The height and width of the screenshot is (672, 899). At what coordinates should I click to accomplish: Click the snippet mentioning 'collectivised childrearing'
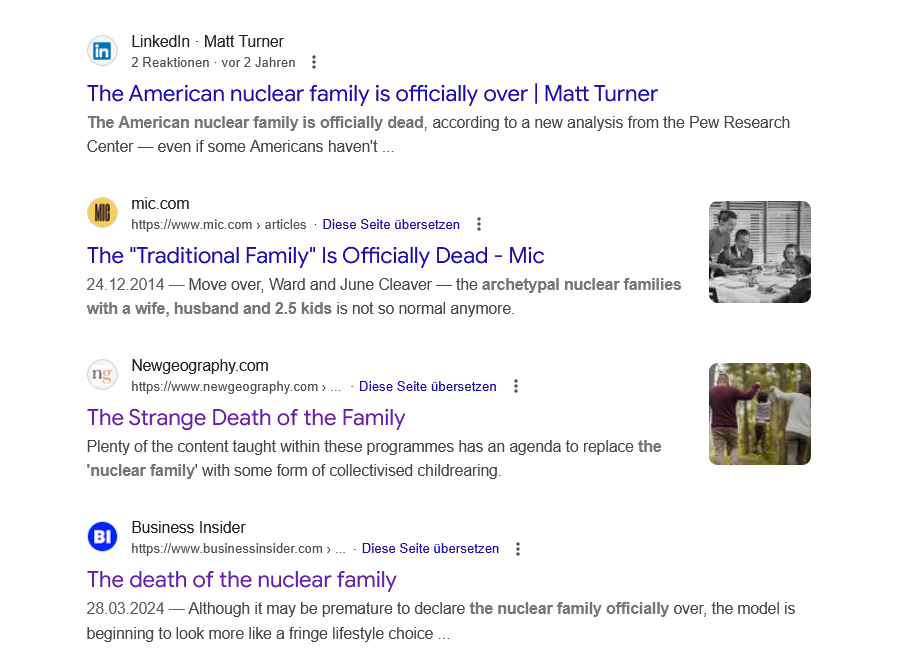pos(374,458)
